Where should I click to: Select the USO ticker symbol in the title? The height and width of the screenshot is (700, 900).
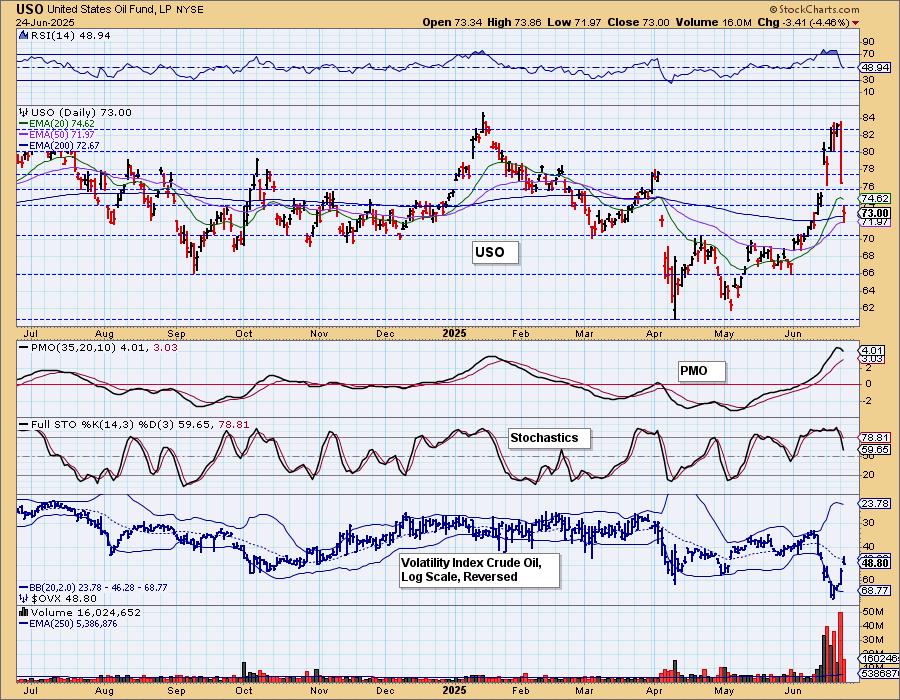pyautogui.click(x=29, y=9)
